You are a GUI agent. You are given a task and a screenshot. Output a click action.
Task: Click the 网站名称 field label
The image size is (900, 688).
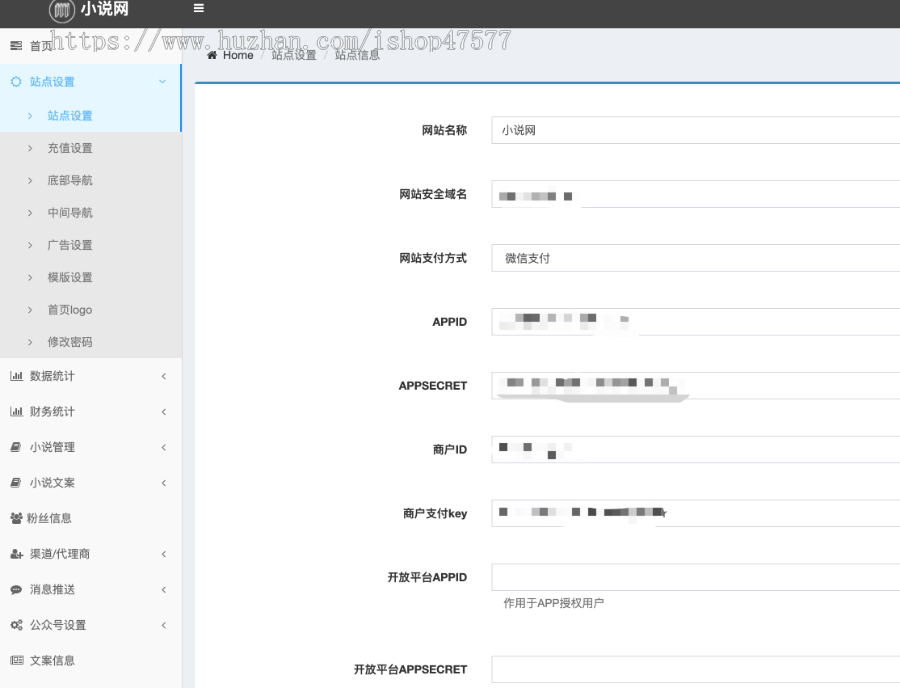444,130
